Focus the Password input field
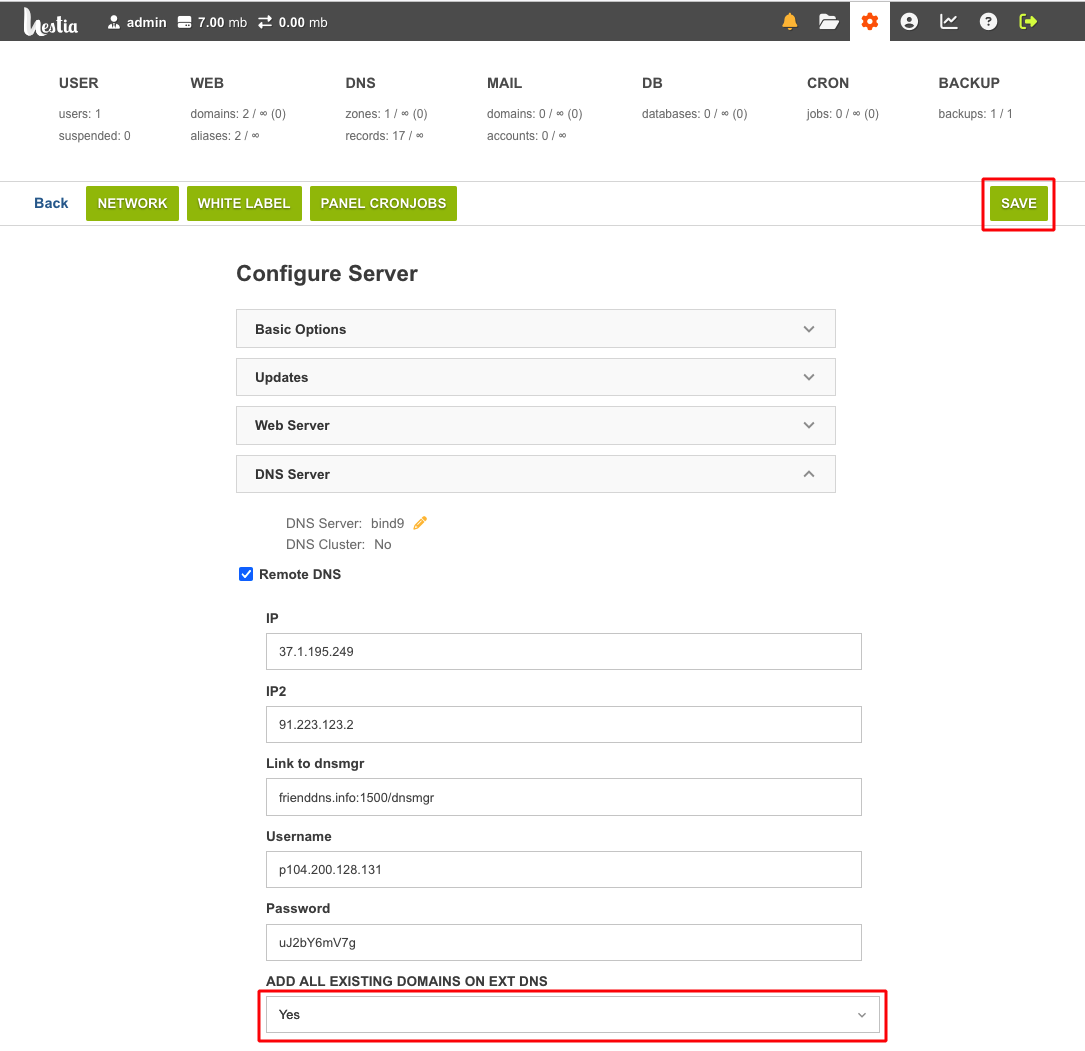The image size is (1085, 1051). click(x=563, y=942)
